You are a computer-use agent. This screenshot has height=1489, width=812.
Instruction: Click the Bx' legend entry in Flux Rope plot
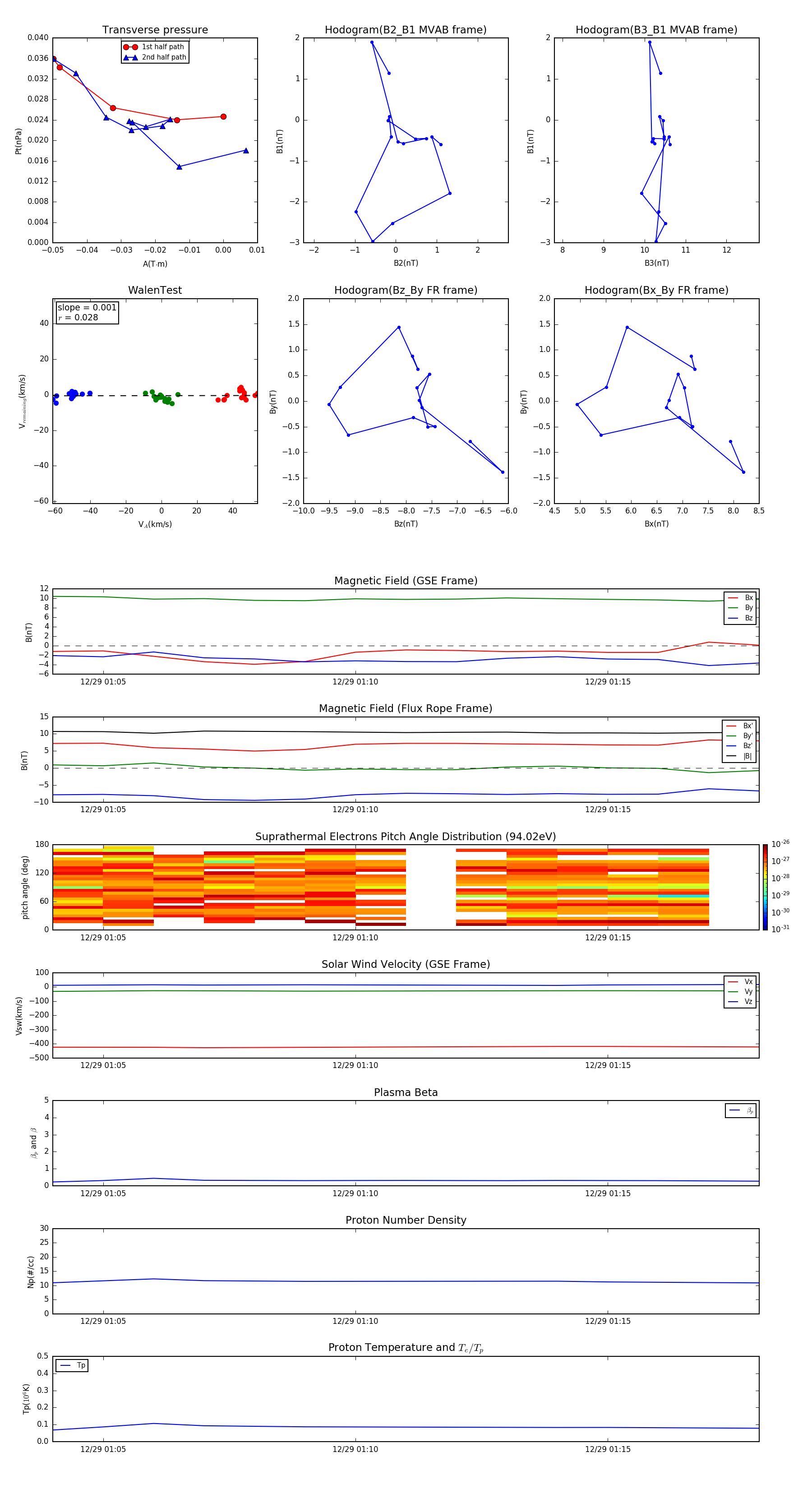tap(740, 726)
